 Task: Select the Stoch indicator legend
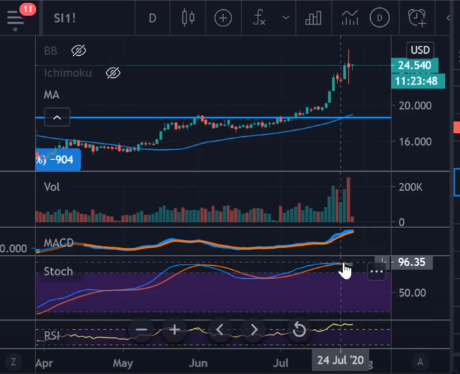pyautogui.click(x=58, y=271)
